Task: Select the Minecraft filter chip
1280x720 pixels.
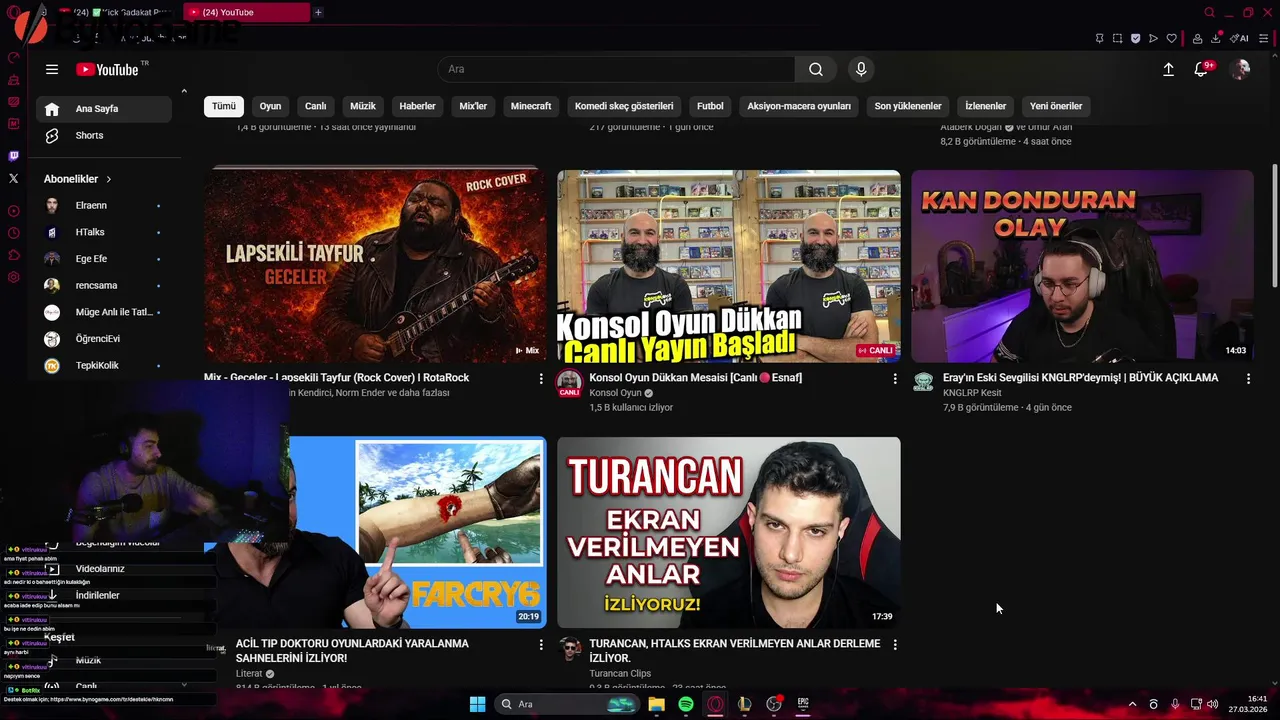Action: click(x=531, y=106)
